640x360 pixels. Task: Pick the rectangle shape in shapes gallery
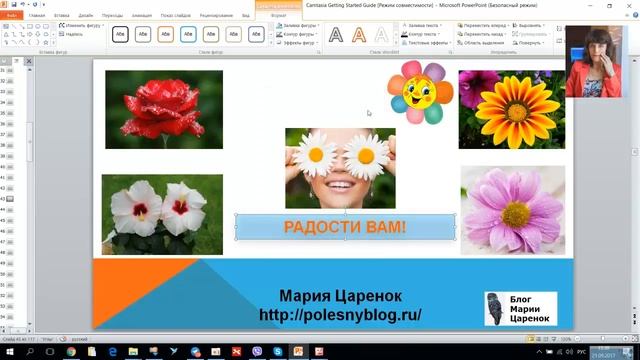point(29,26)
